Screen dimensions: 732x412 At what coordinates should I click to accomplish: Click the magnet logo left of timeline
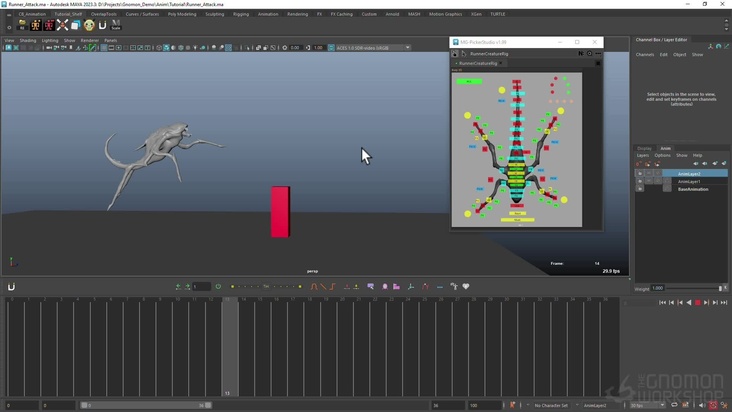pos(11,287)
